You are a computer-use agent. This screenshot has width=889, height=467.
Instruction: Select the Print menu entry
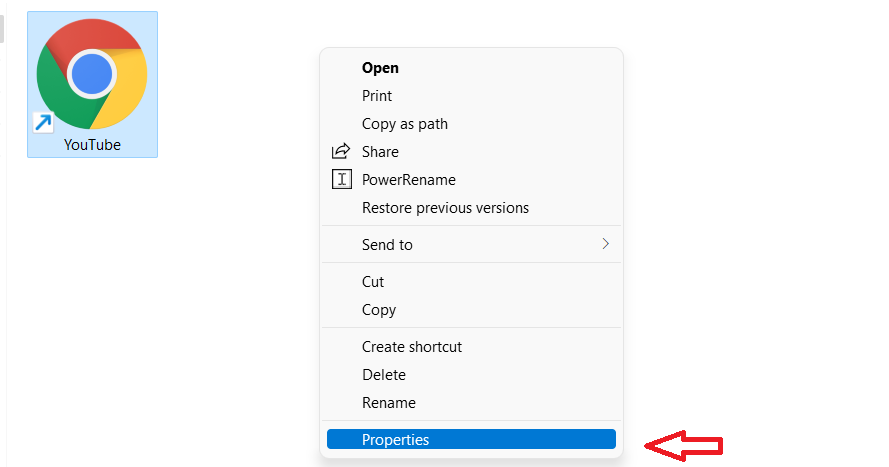(x=377, y=96)
